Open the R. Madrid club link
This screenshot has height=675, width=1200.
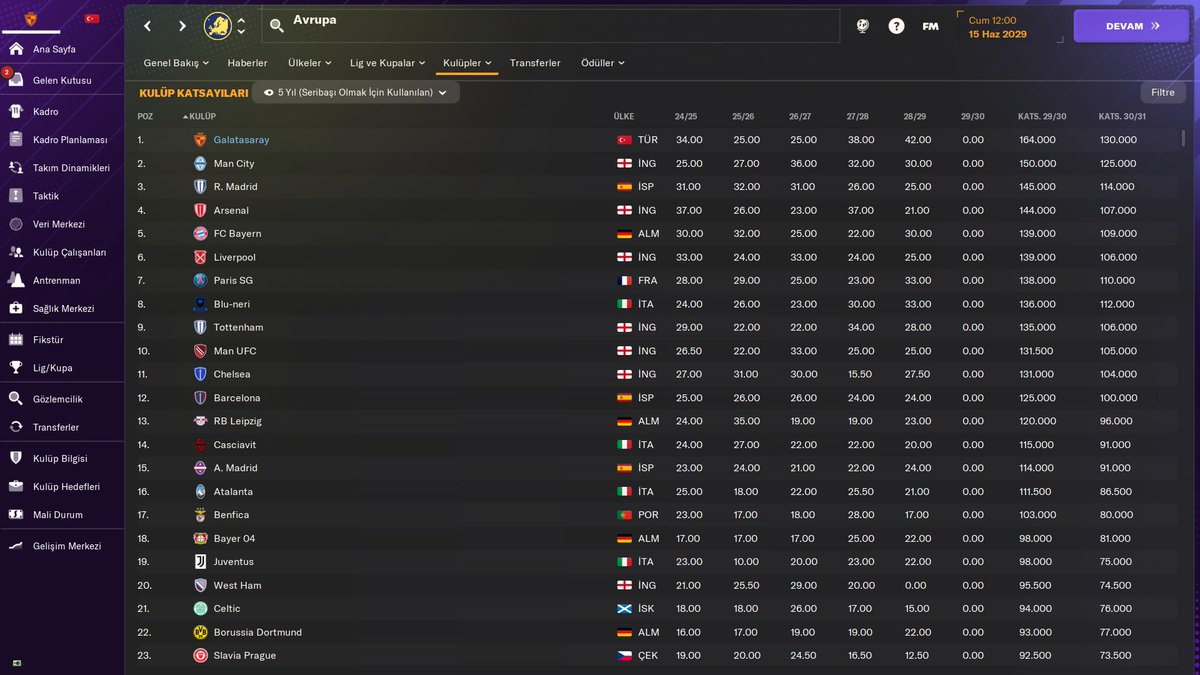point(235,187)
